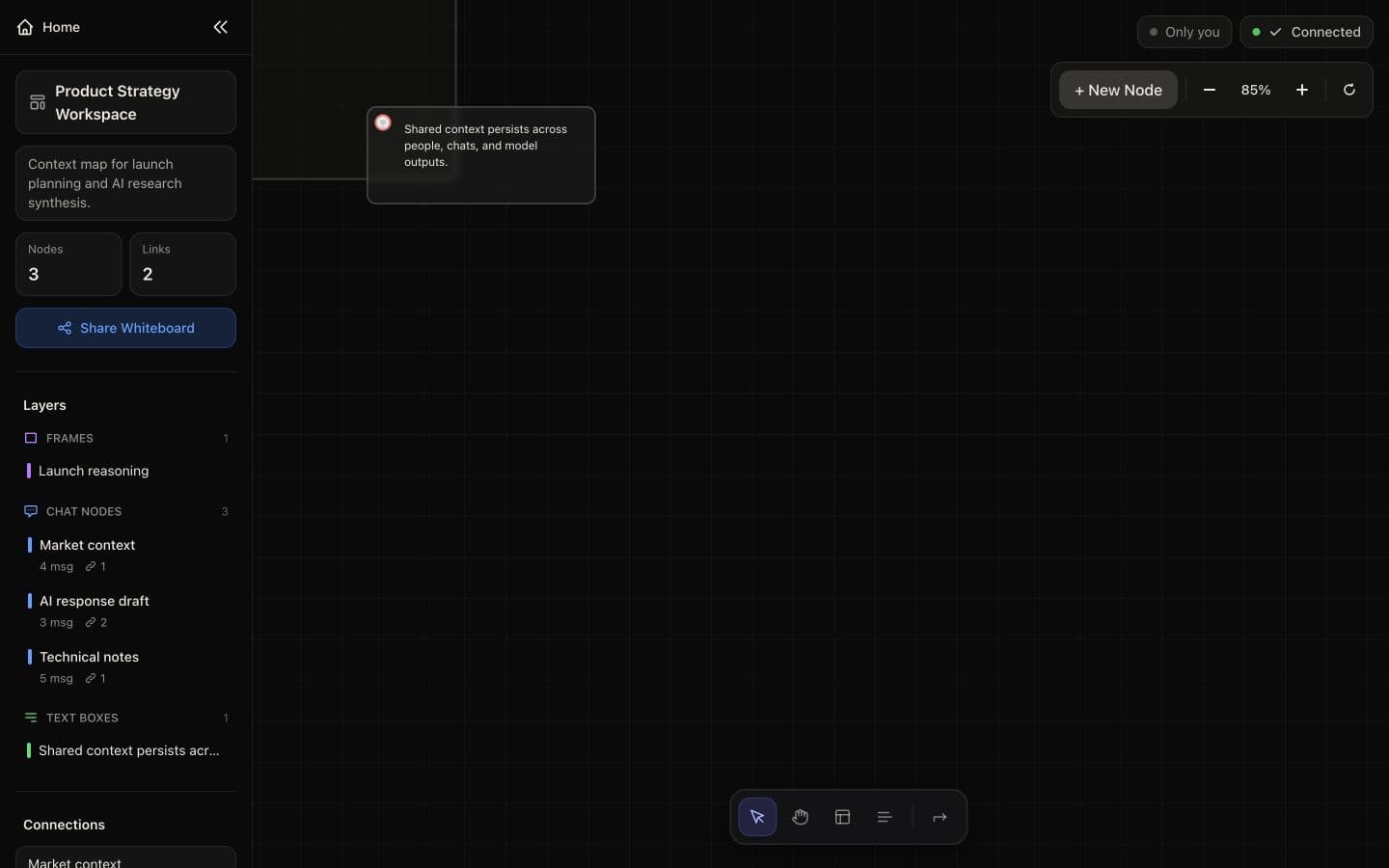Click the Only you visibility badge

[x=1185, y=32]
